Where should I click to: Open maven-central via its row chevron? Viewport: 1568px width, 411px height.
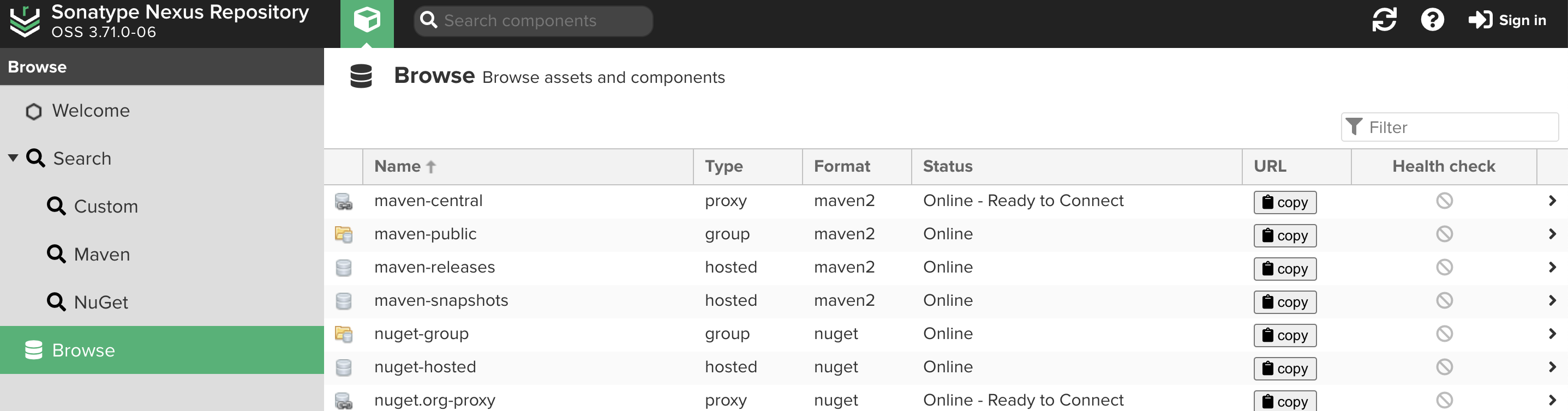click(x=1552, y=201)
